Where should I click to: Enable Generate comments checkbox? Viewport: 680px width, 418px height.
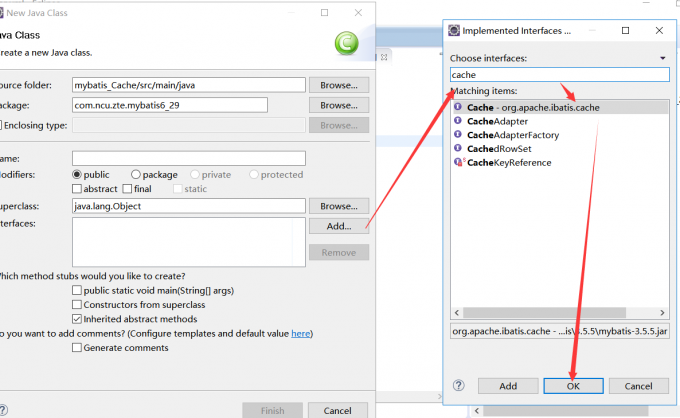tap(78, 348)
